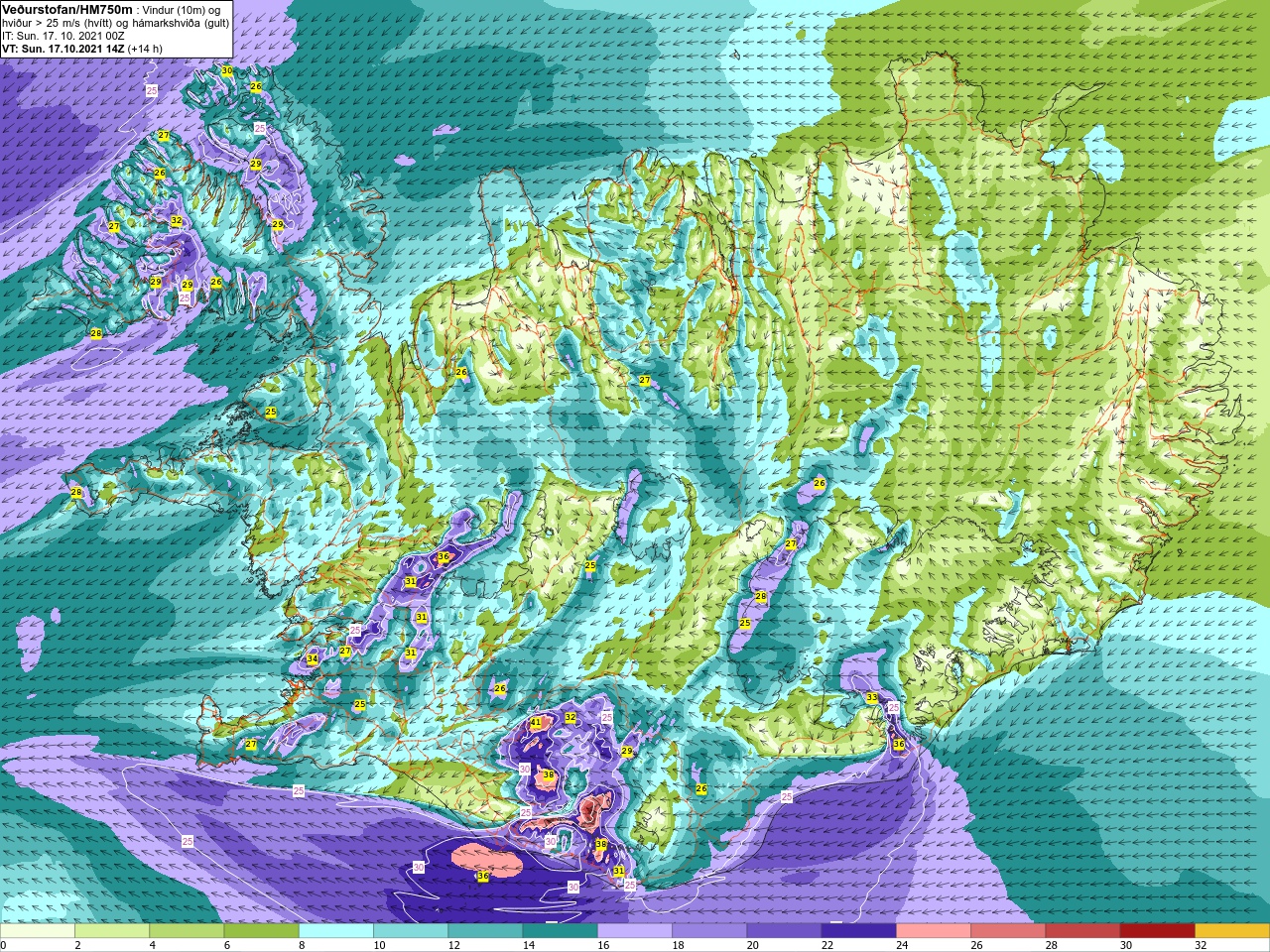Pick the dark indigo 22–24 m/s legend swatch
Viewport: 1270px width, 952px height.
click(859, 931)
